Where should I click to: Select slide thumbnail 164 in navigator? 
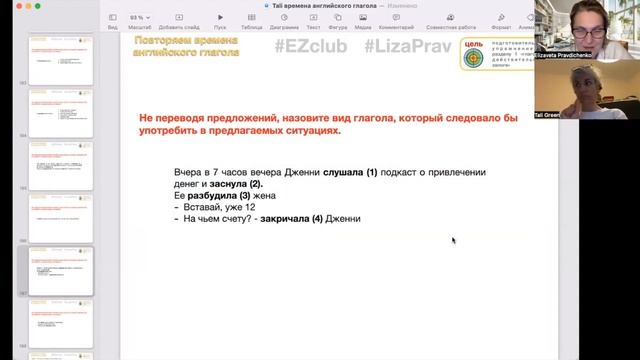[61, 113]
